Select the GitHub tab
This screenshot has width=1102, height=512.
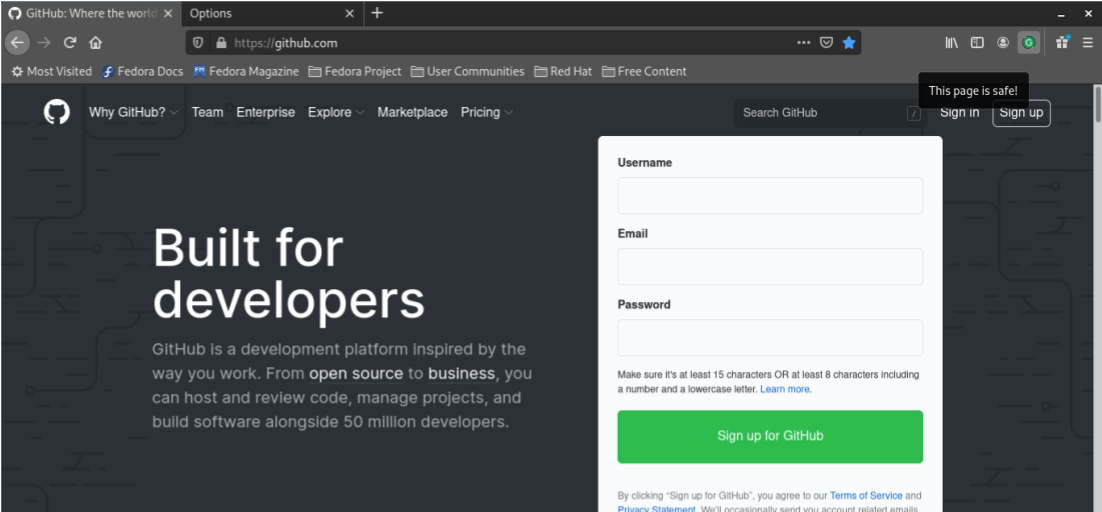pos(91,13)
